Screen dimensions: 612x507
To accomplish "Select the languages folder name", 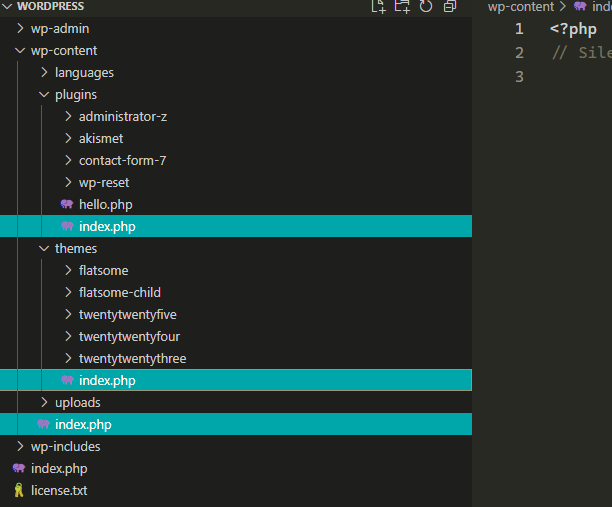I will [x=84, y=73].
